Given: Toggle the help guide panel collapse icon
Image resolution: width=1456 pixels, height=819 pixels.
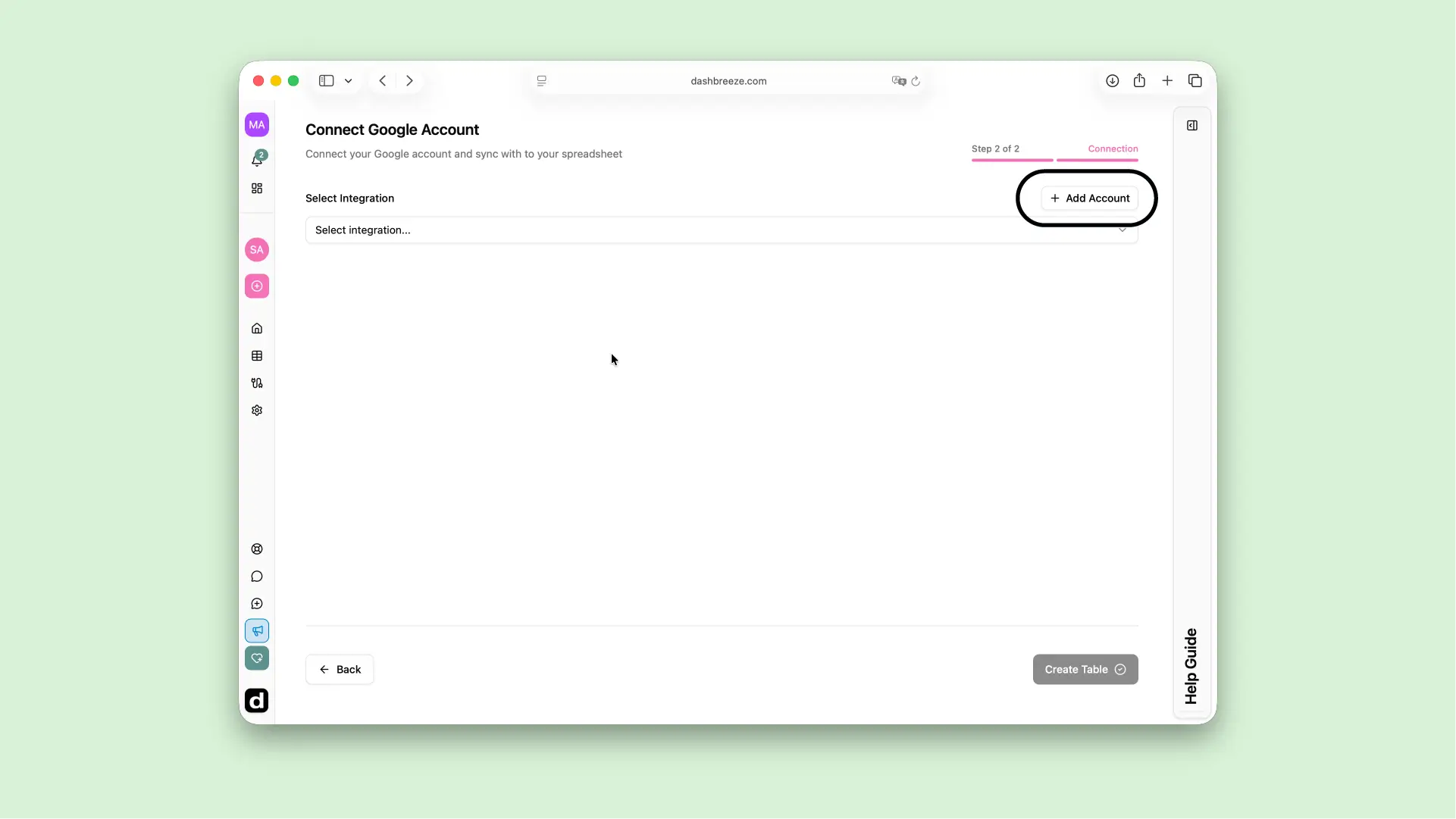Looking at the screenshot, I should click(x=1192, y=126).
